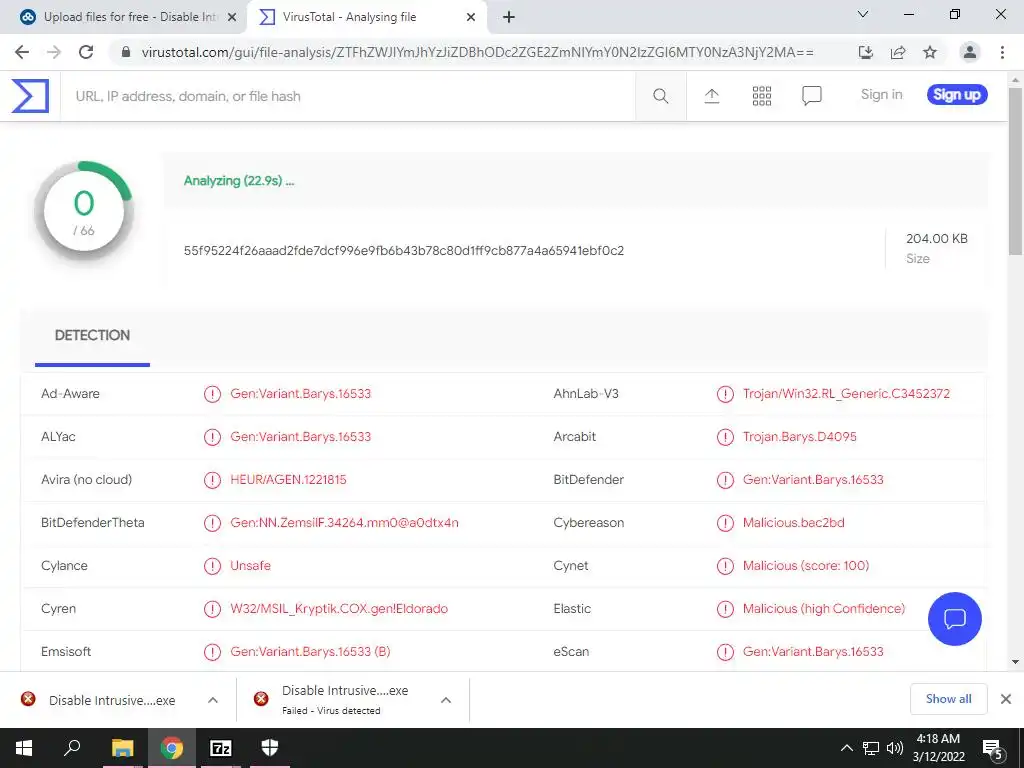Click the Analyzing (22.9s) status text
Viewport: 1024px width, 768px height.
238,181
